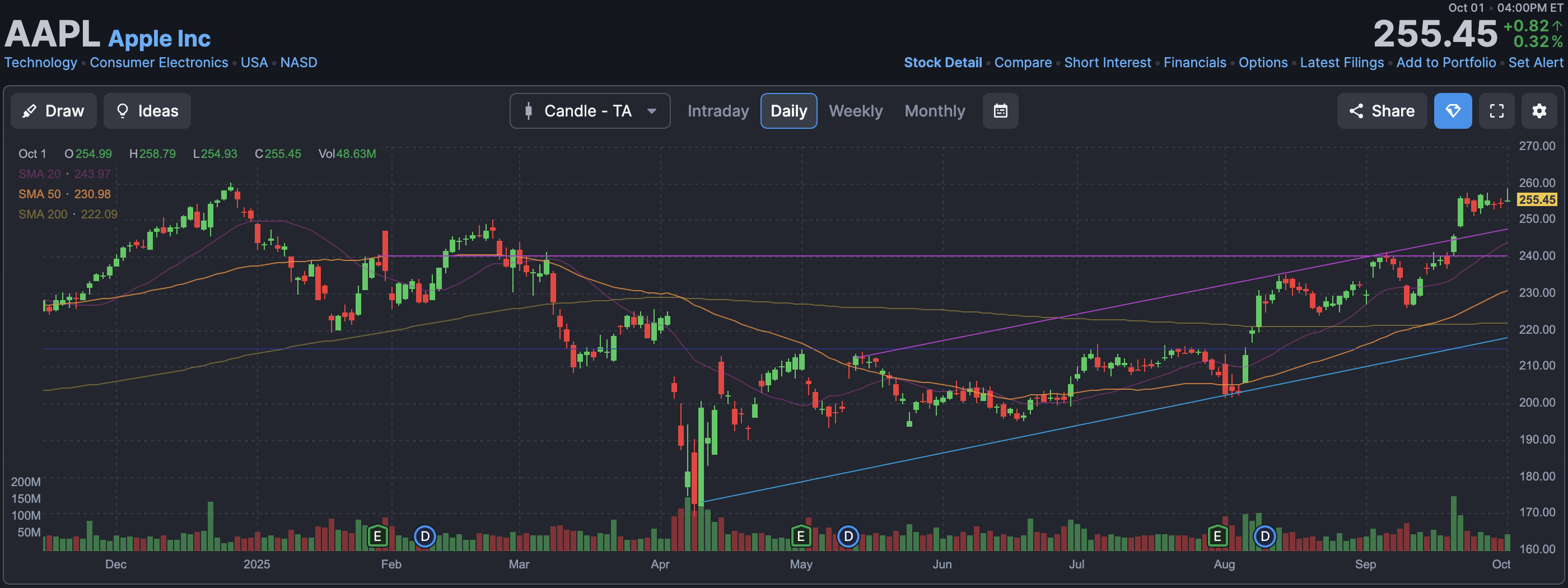Screen dimensions: 1568x588
Task: Click the February dividend D marker
Action: click(x=425, y=536)
